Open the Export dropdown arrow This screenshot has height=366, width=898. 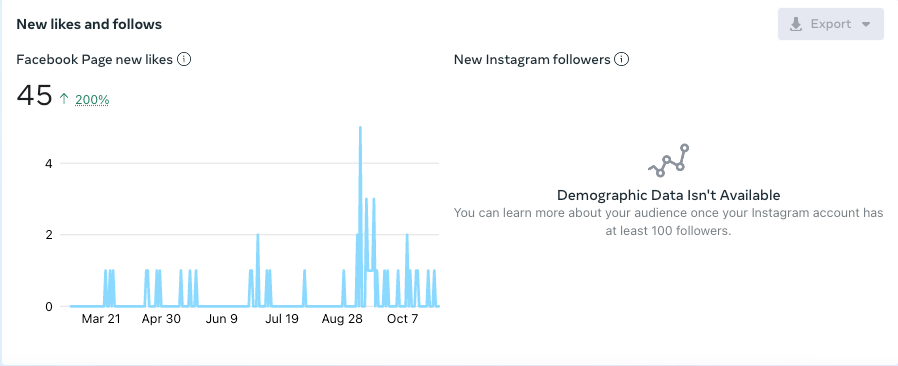866,24
